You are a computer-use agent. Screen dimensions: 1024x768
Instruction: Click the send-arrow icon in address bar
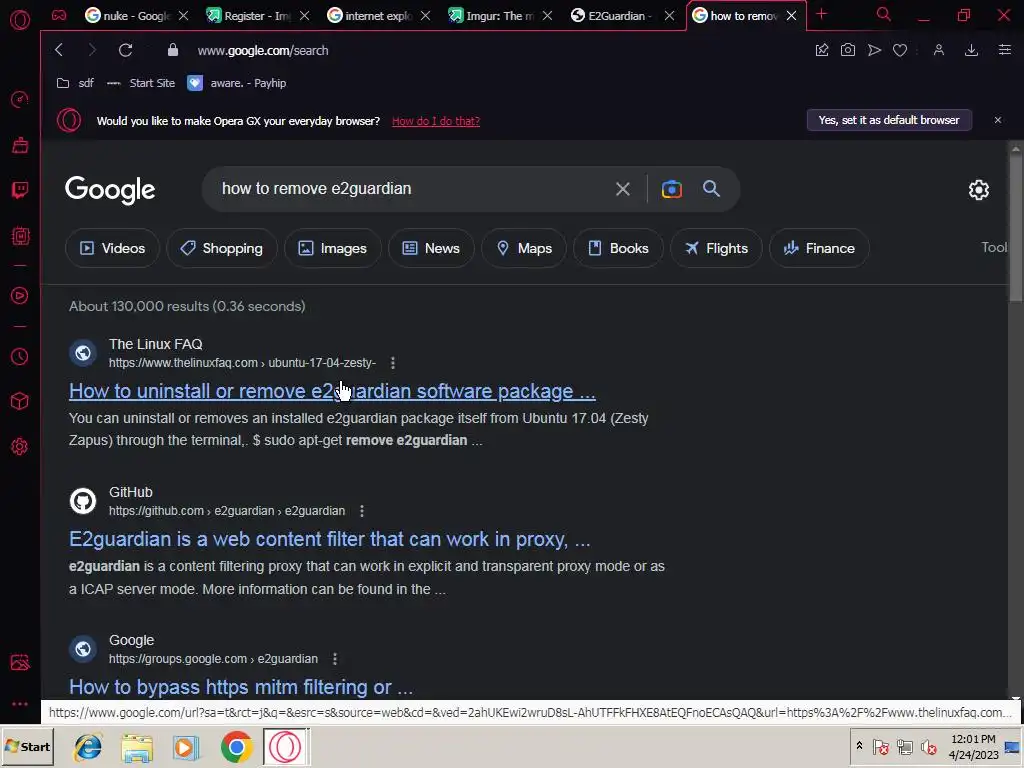click(874, 50)
